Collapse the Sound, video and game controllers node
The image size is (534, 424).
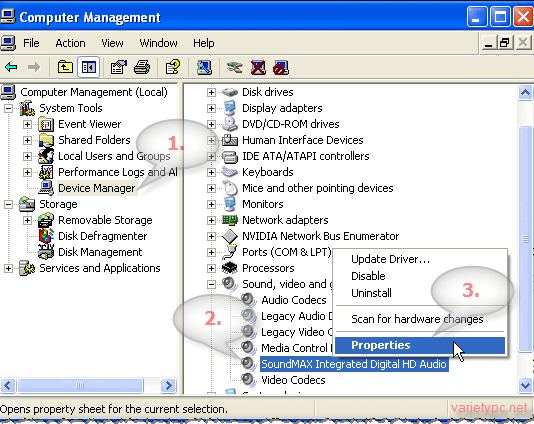point(211,284)
